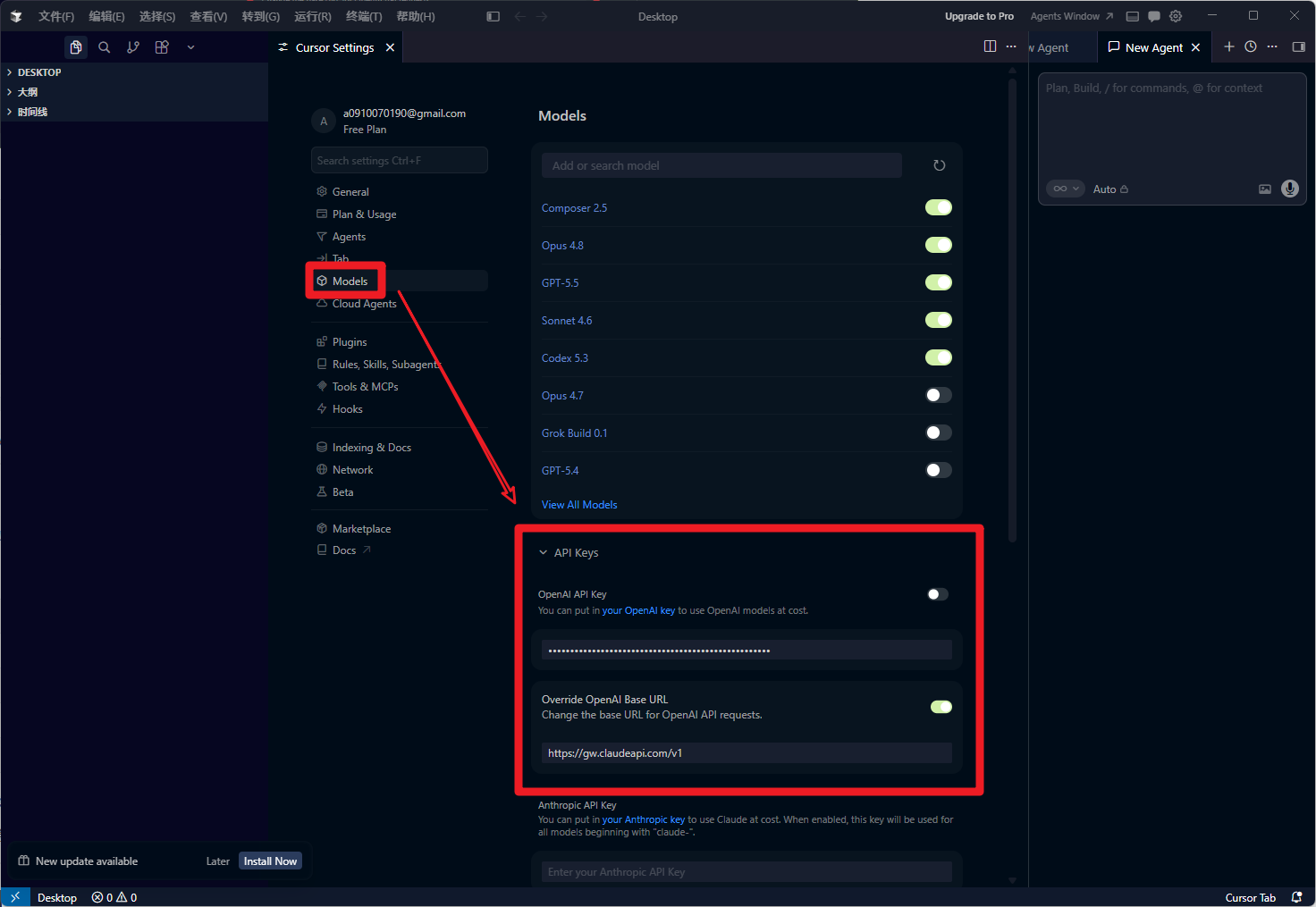Screen dimensions: 1316x907
Task: Open the Source Control branch icon
Action: coord(133,47)
